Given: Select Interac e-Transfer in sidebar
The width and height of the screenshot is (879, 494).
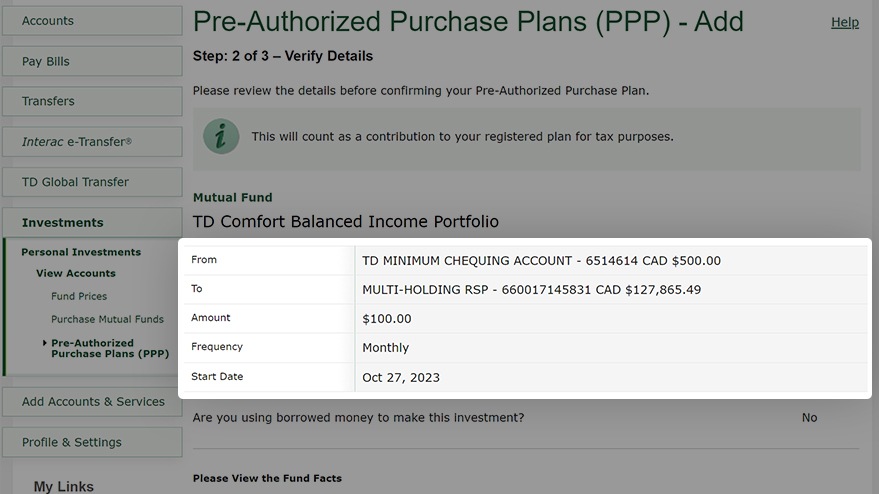Looking at the screenshot, I should coord(92,142).
